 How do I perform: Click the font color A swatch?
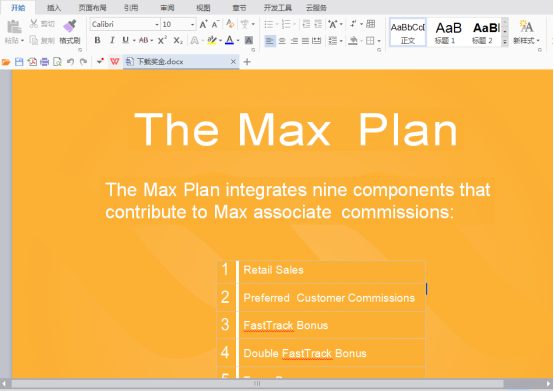(x=229, y=40)
